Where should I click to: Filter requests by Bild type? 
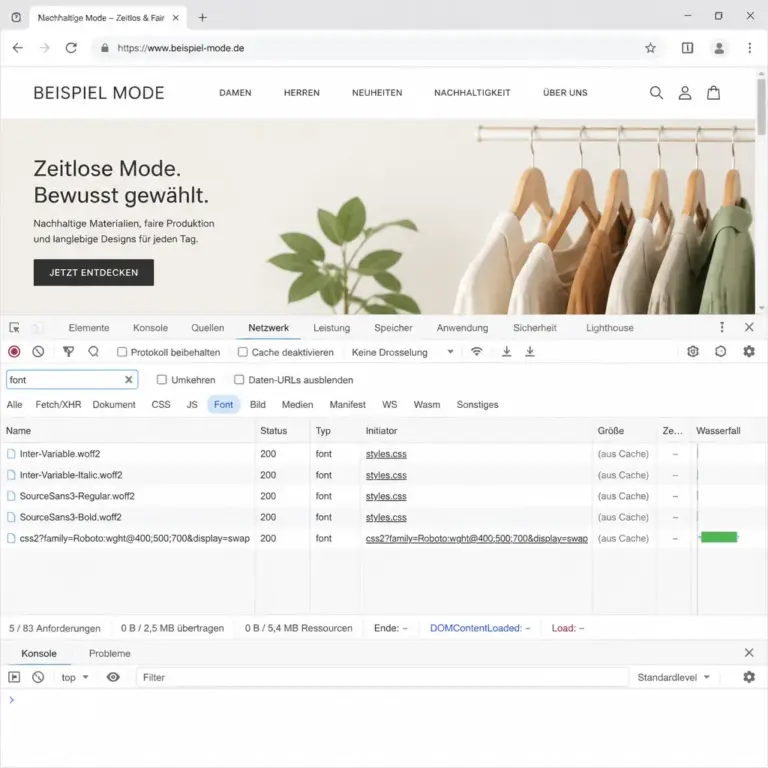(x=258, y=405)
